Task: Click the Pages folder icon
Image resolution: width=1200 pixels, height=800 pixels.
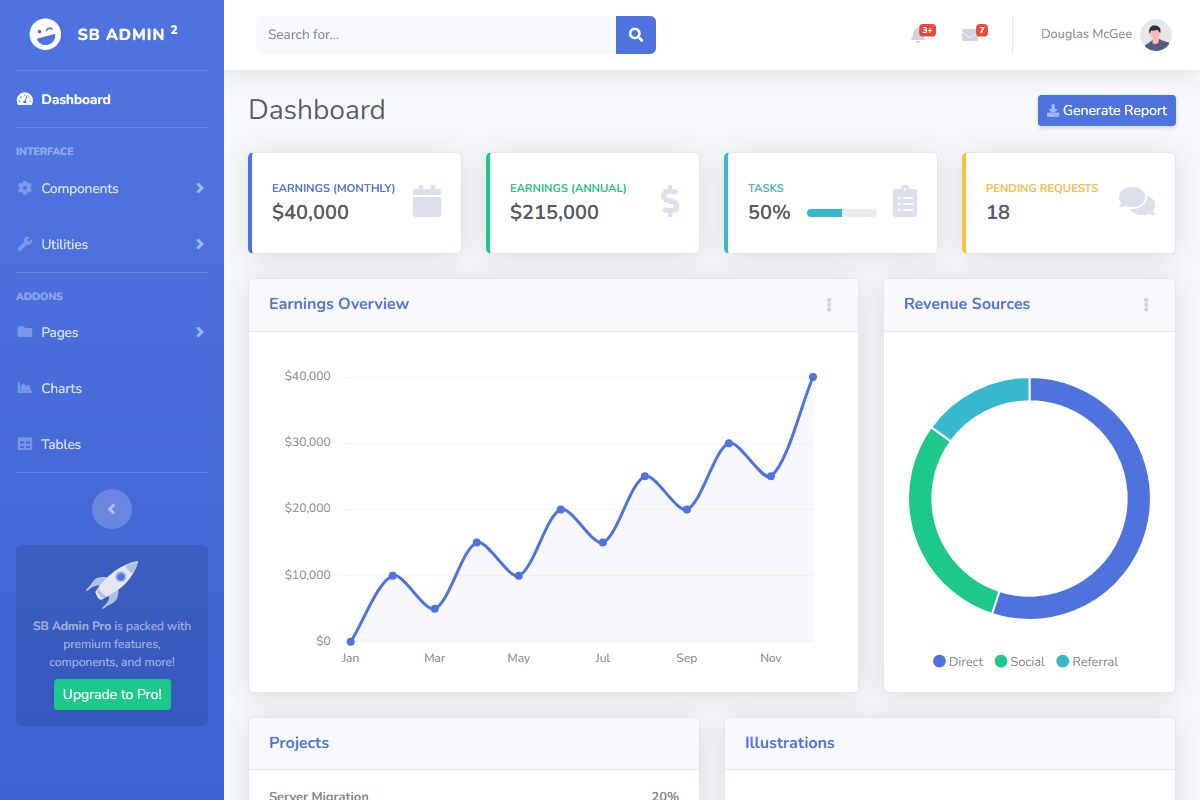Action: point(25,332)
